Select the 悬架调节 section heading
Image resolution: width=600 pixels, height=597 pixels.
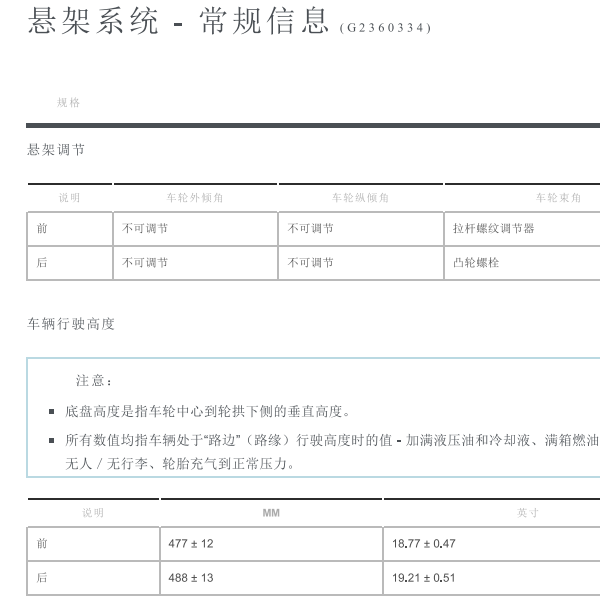56,150
